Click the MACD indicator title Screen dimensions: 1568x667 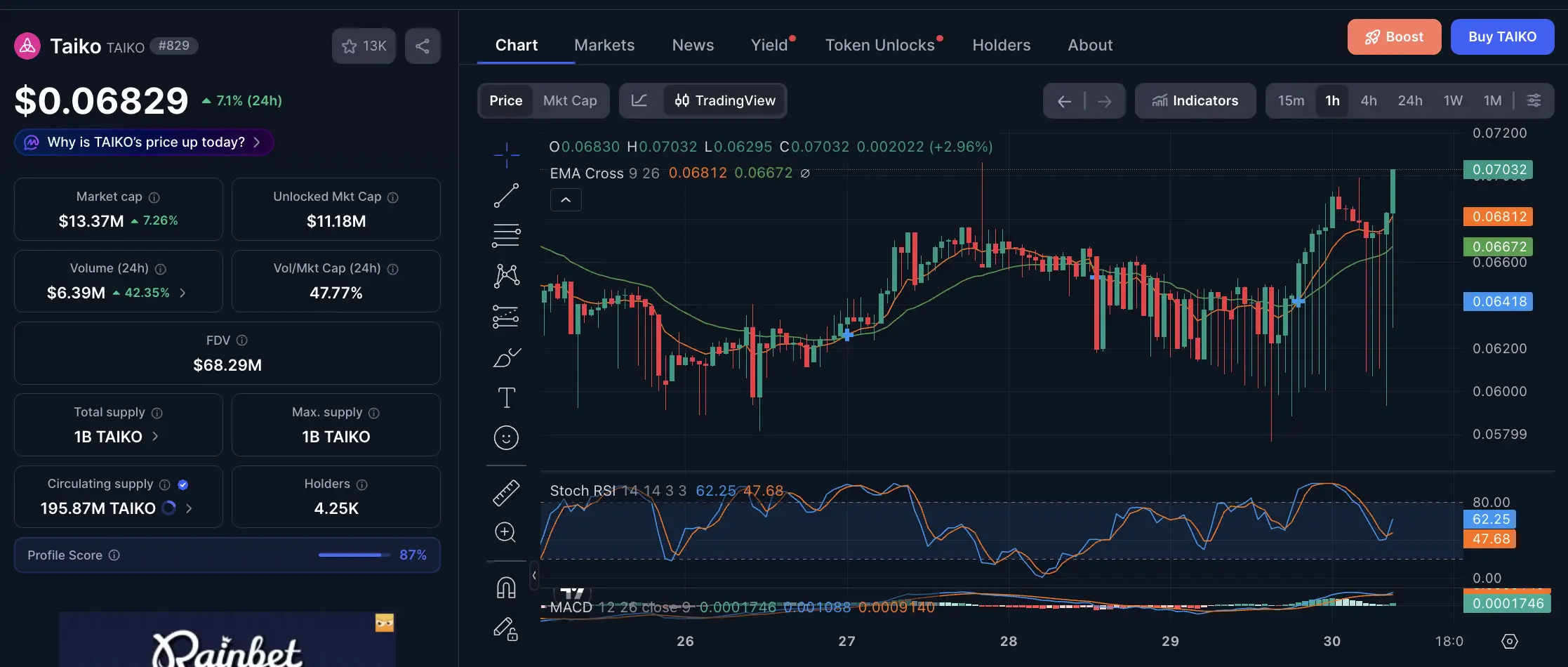tap(571, 607)
